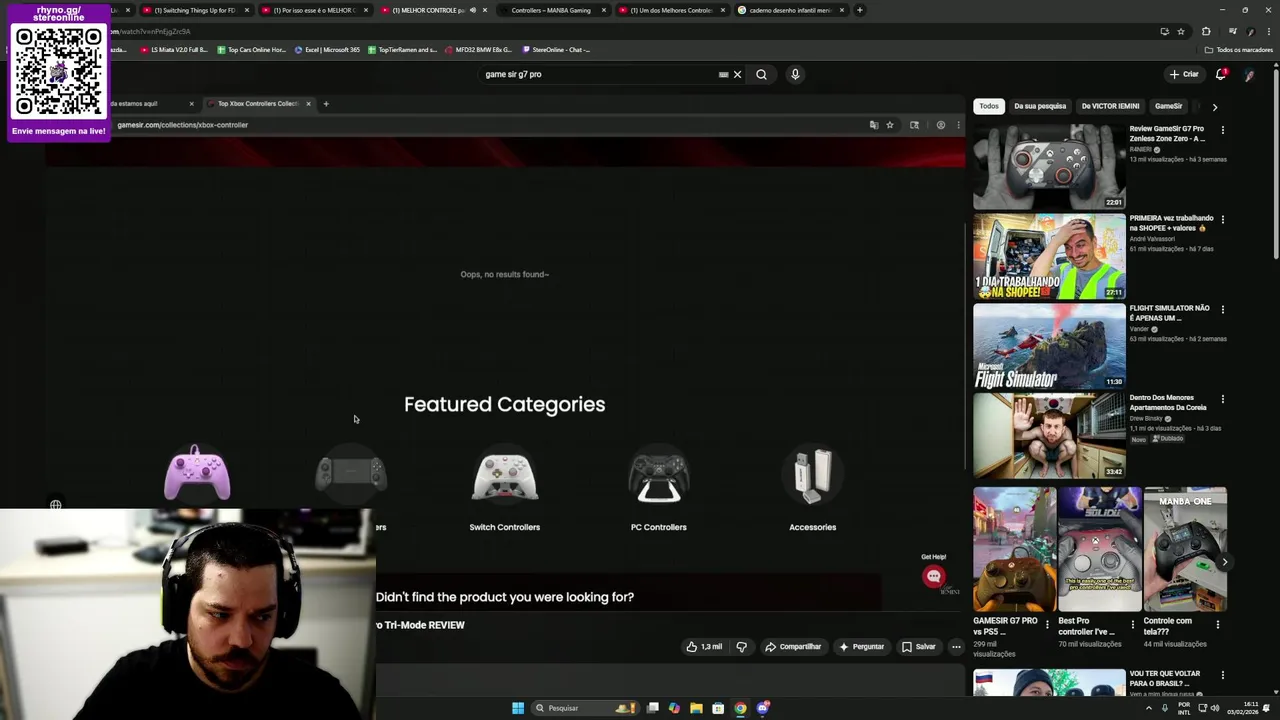1280x720 pixels.
Task: Open options menu for Controle com tela short
Action: point(1217,624)
